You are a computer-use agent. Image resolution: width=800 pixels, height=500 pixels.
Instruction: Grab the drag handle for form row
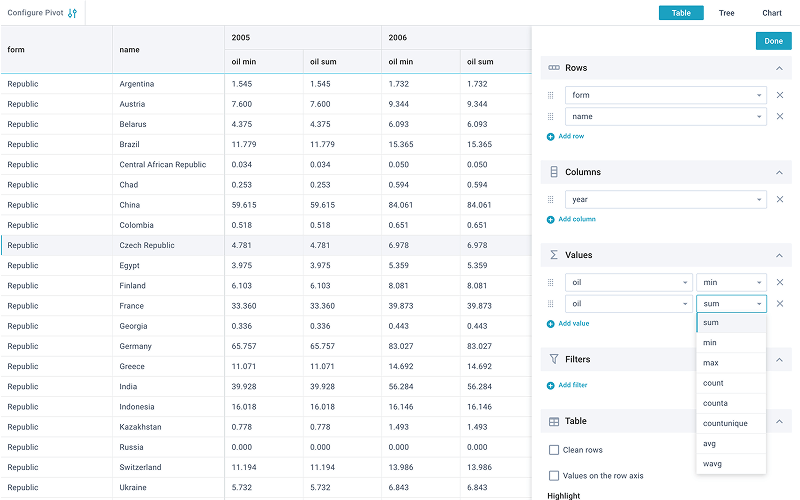[x=551, y=95]
